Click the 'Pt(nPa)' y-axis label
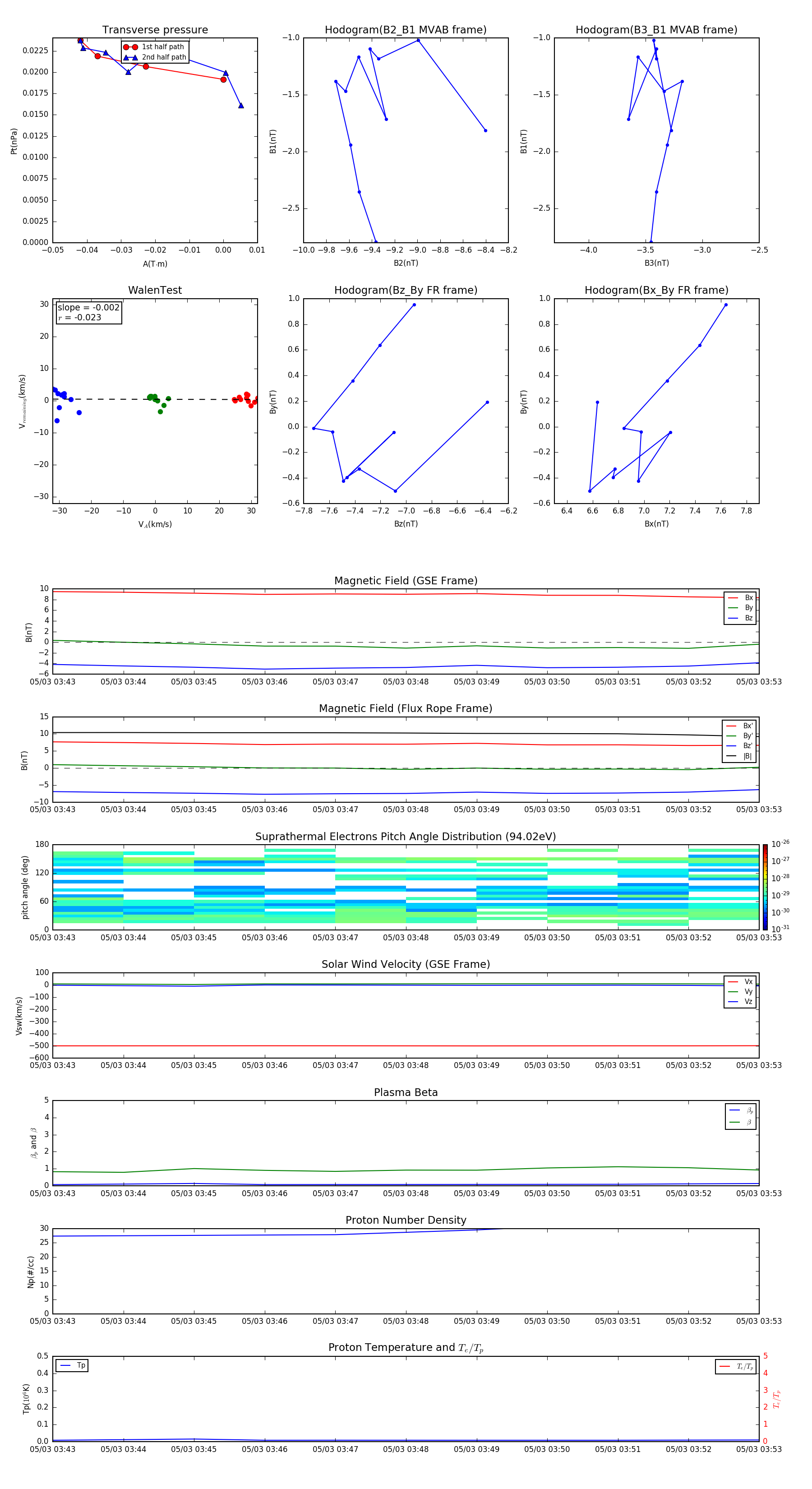Image resolution: width=812 pixels, height=1489 pixels. click(14, 141)
